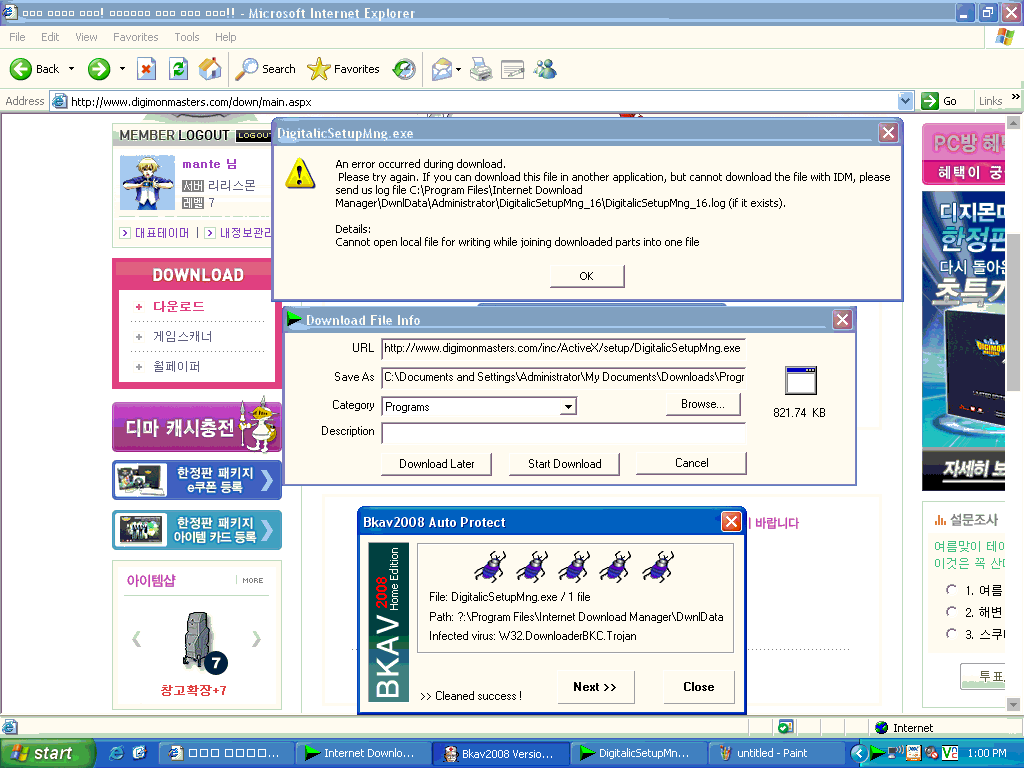
Task: Click the MORE link in item shop
Action: pyautogui.click(x=253, y=580)
